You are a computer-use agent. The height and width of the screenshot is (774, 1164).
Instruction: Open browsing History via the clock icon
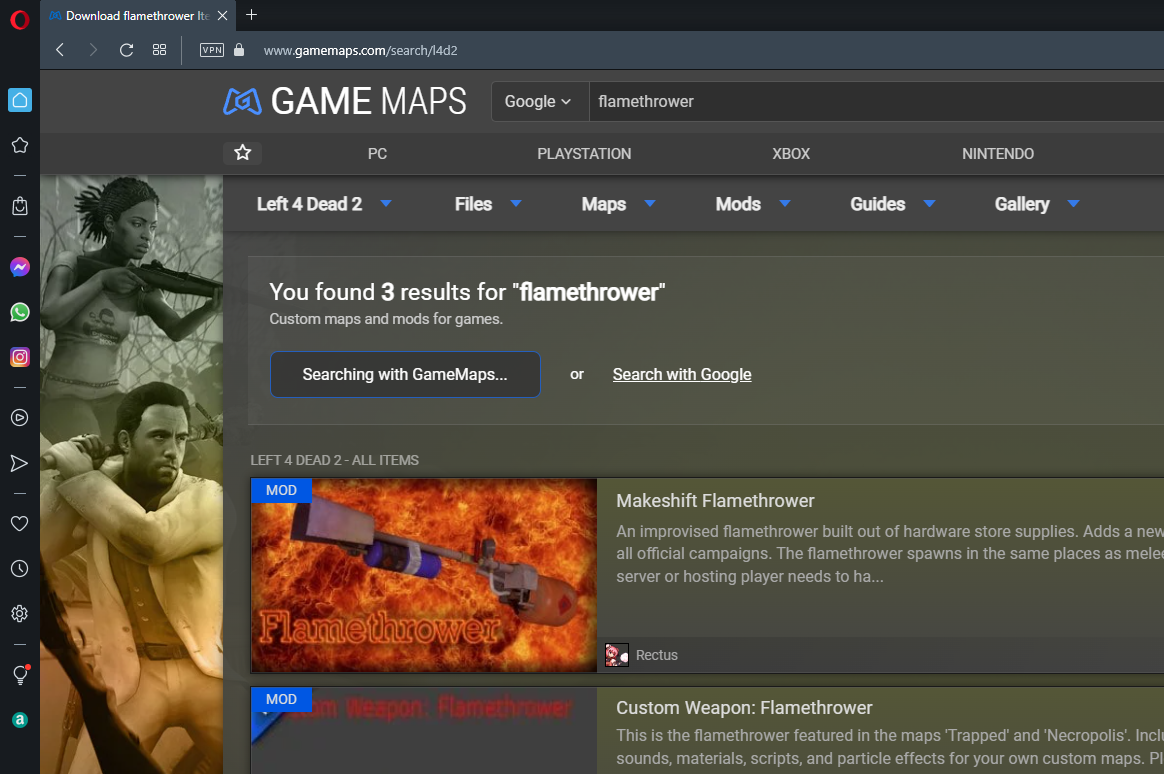(19, 568)
